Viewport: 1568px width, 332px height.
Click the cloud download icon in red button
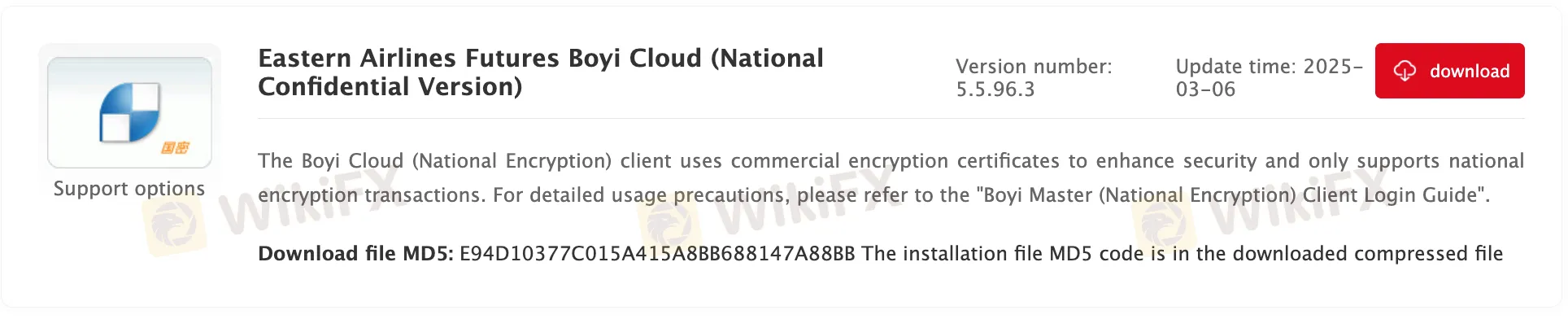[x=1405, y=72]
